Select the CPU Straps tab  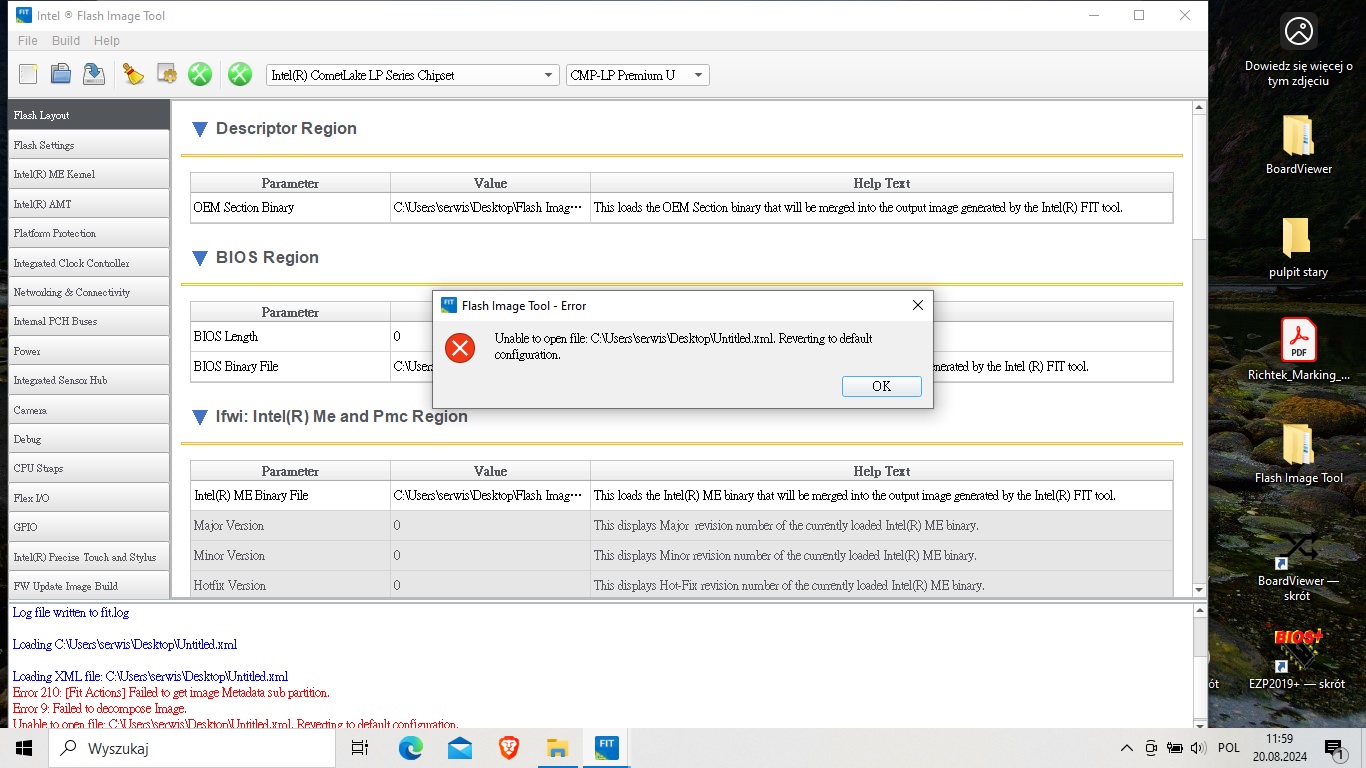(89, 468)
